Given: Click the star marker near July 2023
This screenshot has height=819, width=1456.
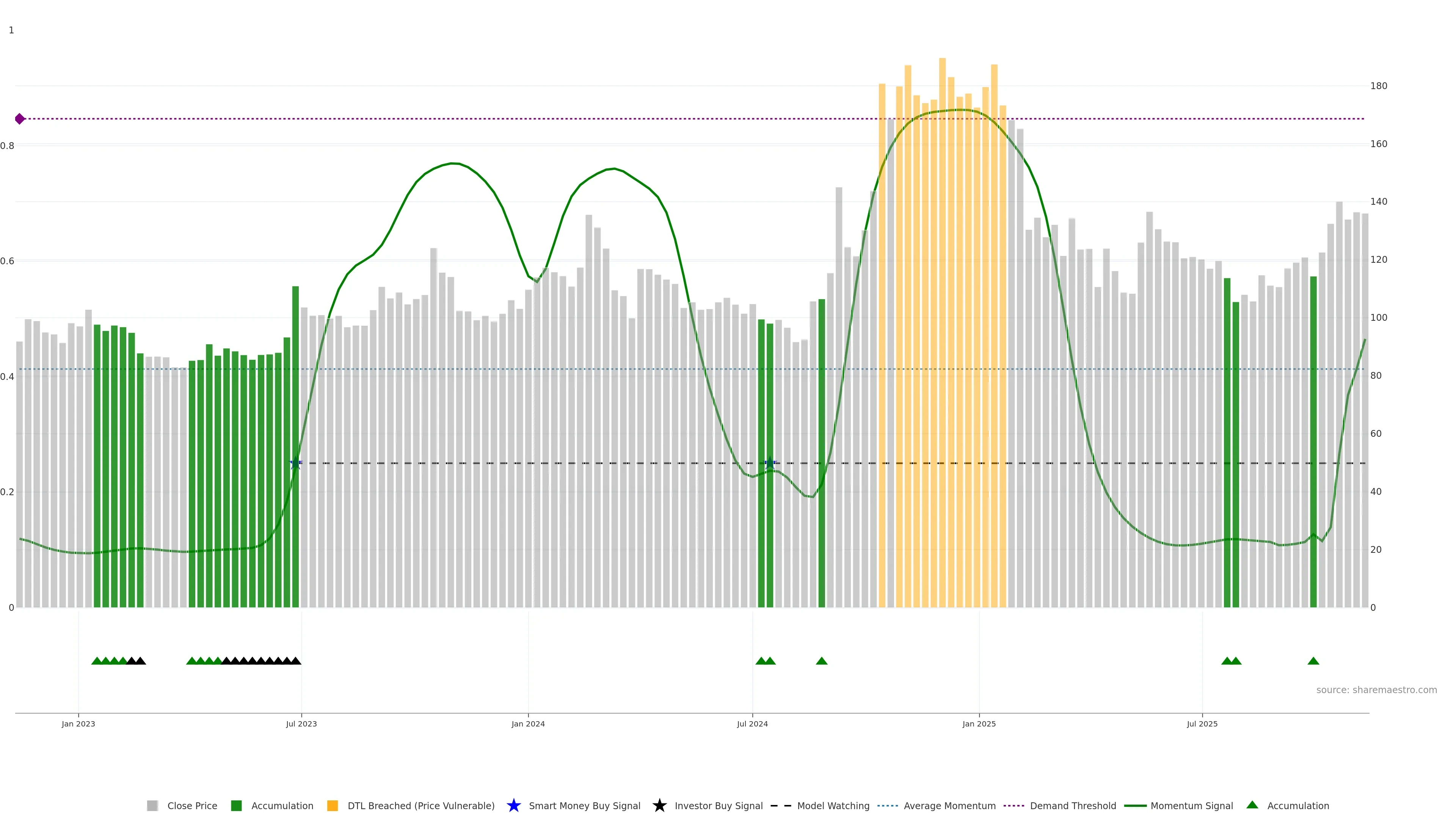Looking at the screenshot, I should tap(296, 463).
